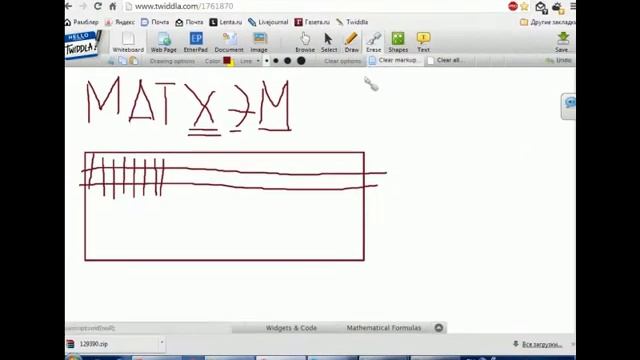The image size is (640, 360).
Task: Open the Яндекс bookmark
Action: coord(120,22)
